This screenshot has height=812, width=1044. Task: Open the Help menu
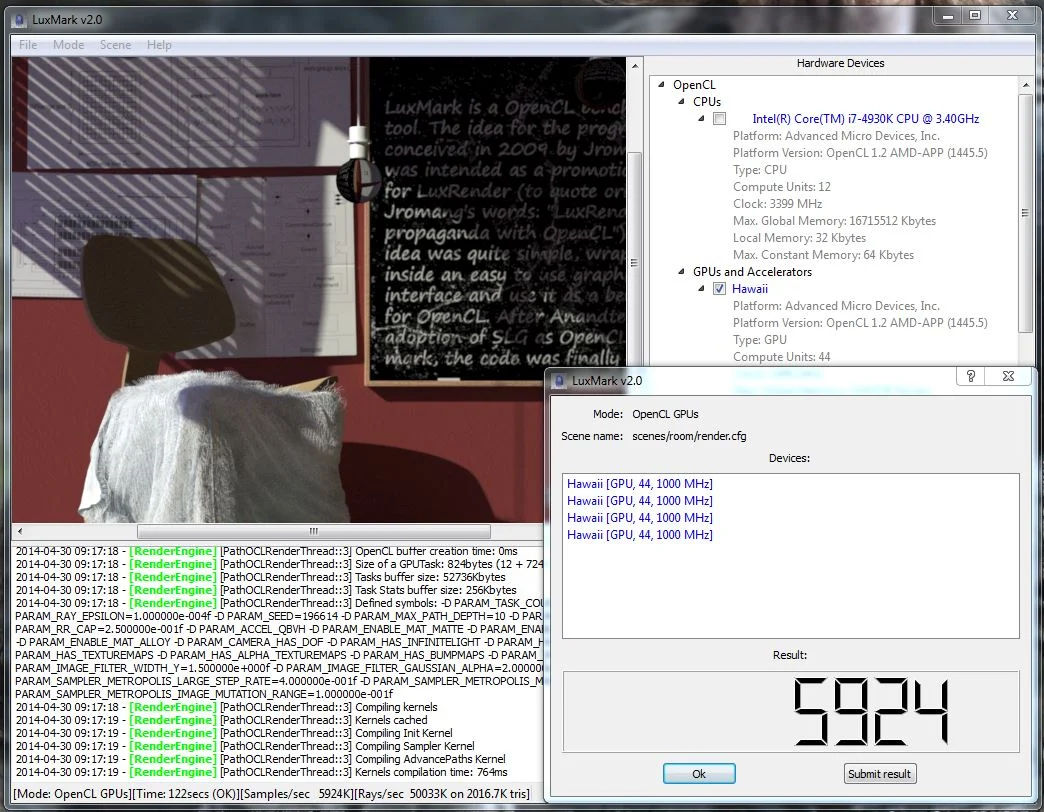click(159, 45)
